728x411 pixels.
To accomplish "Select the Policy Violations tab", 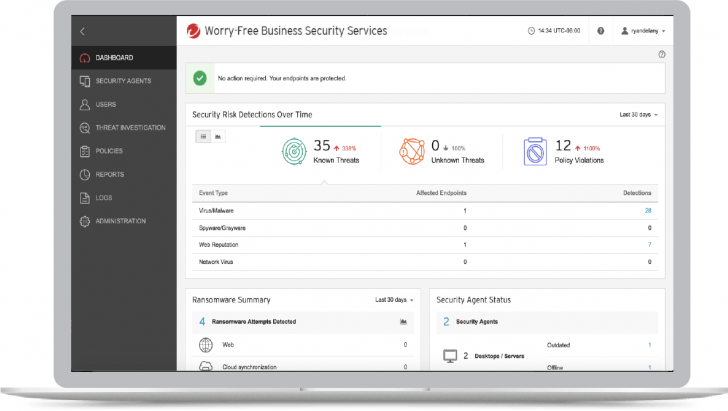I will coord(564,151).
